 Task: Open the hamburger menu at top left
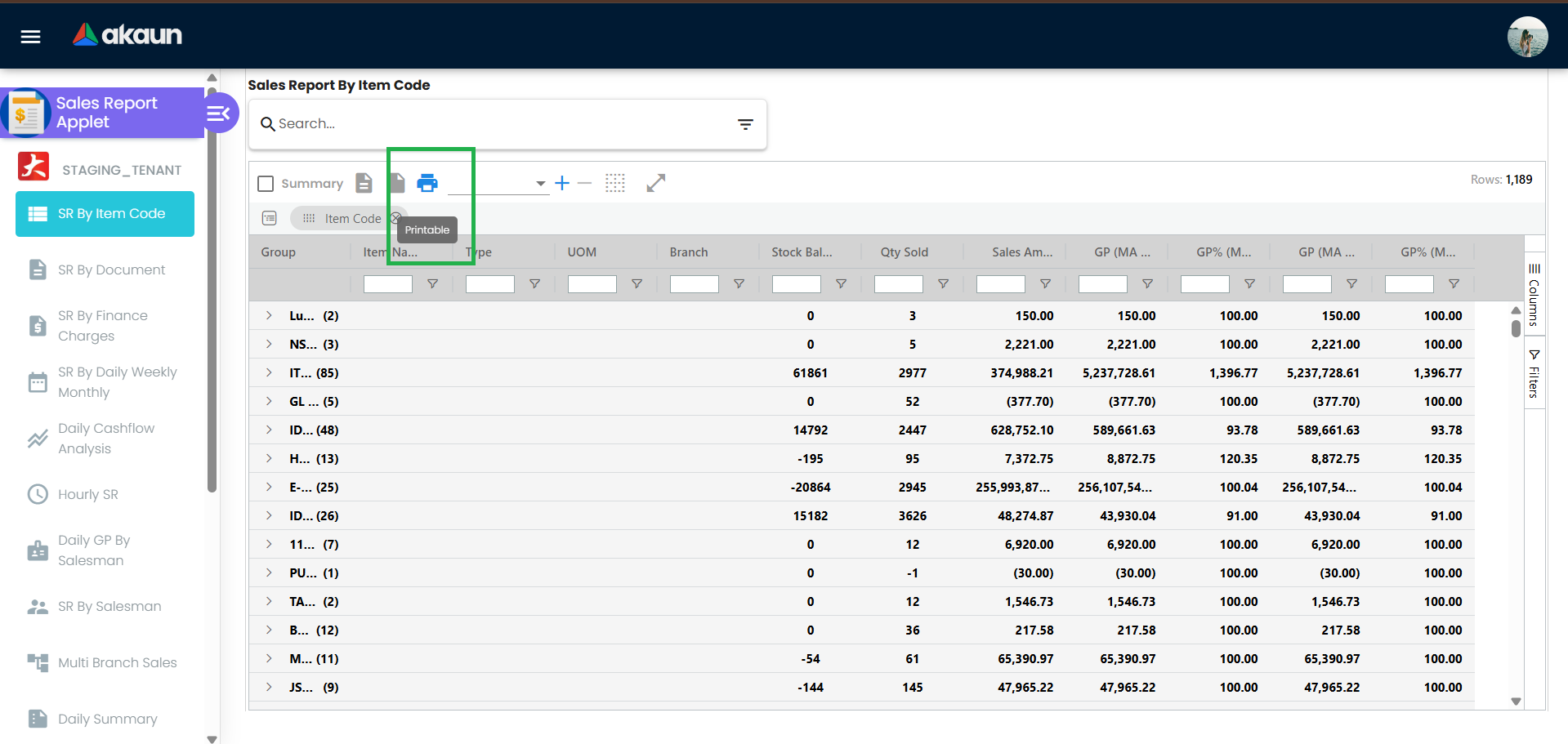[29, 36]
